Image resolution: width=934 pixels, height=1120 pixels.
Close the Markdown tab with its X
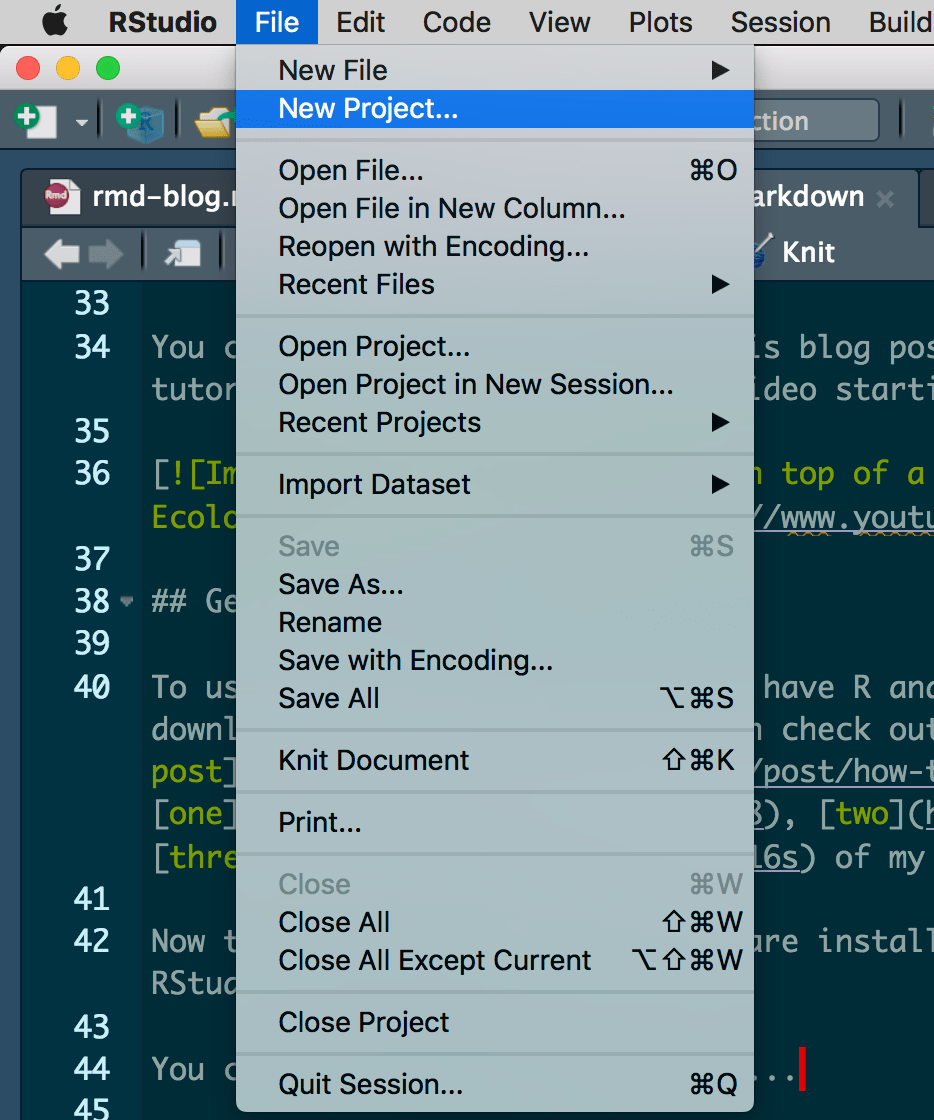coord(886,198)
